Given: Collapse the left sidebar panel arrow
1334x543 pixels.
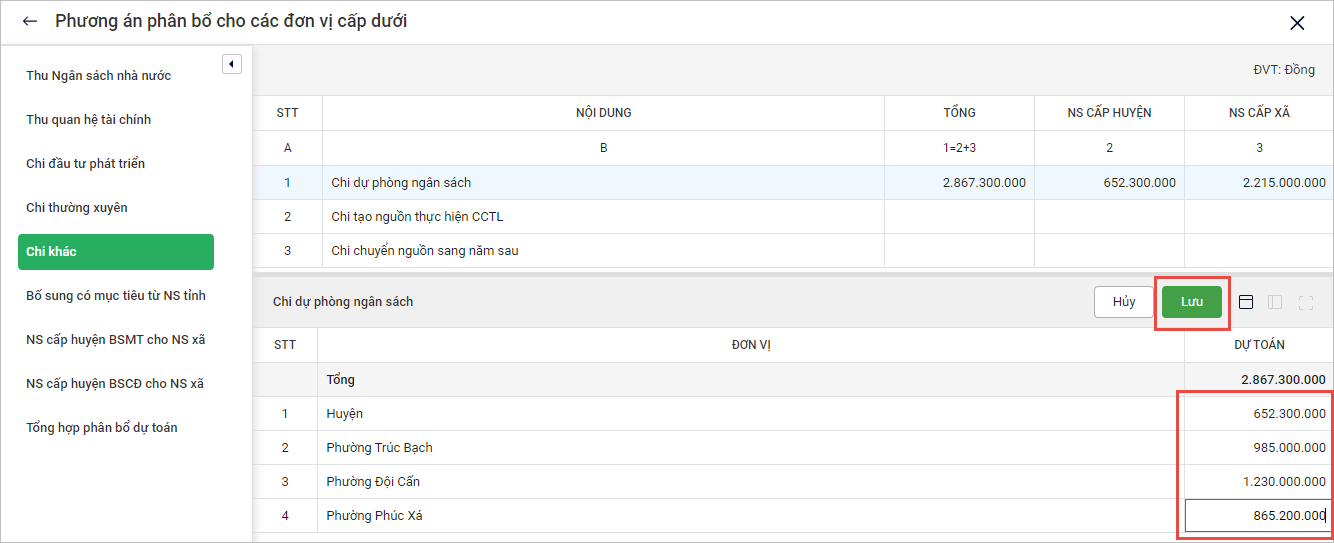Looking at the screenshot, I should [x=232, y=64].
